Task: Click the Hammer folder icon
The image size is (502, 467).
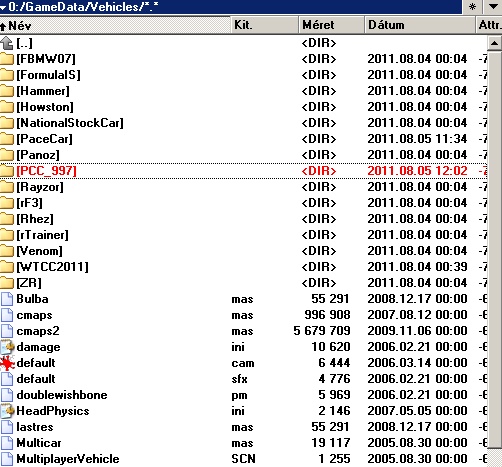Action: click(x=7, y=91)
